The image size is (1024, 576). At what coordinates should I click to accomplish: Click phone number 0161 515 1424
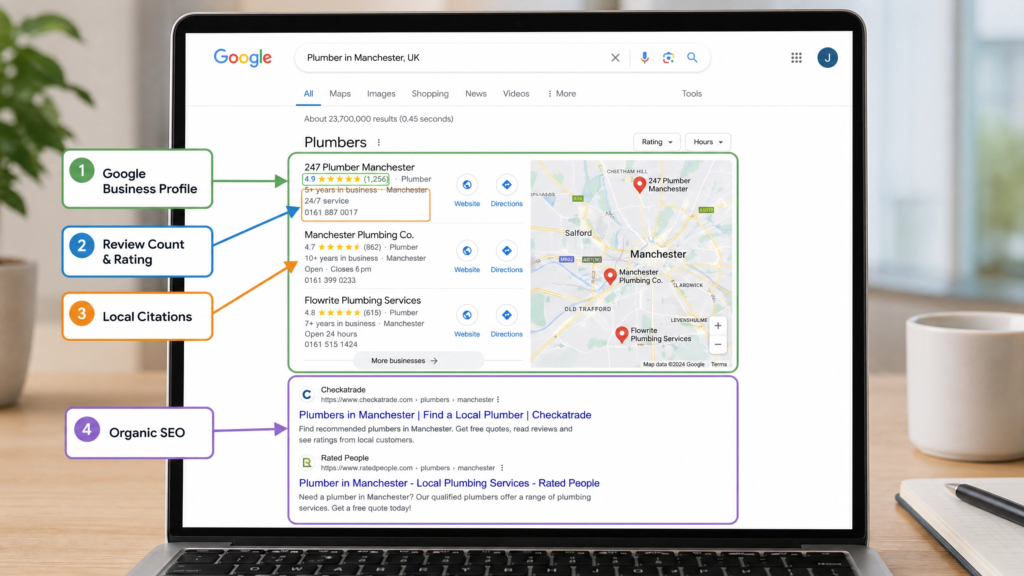point(330,344)
